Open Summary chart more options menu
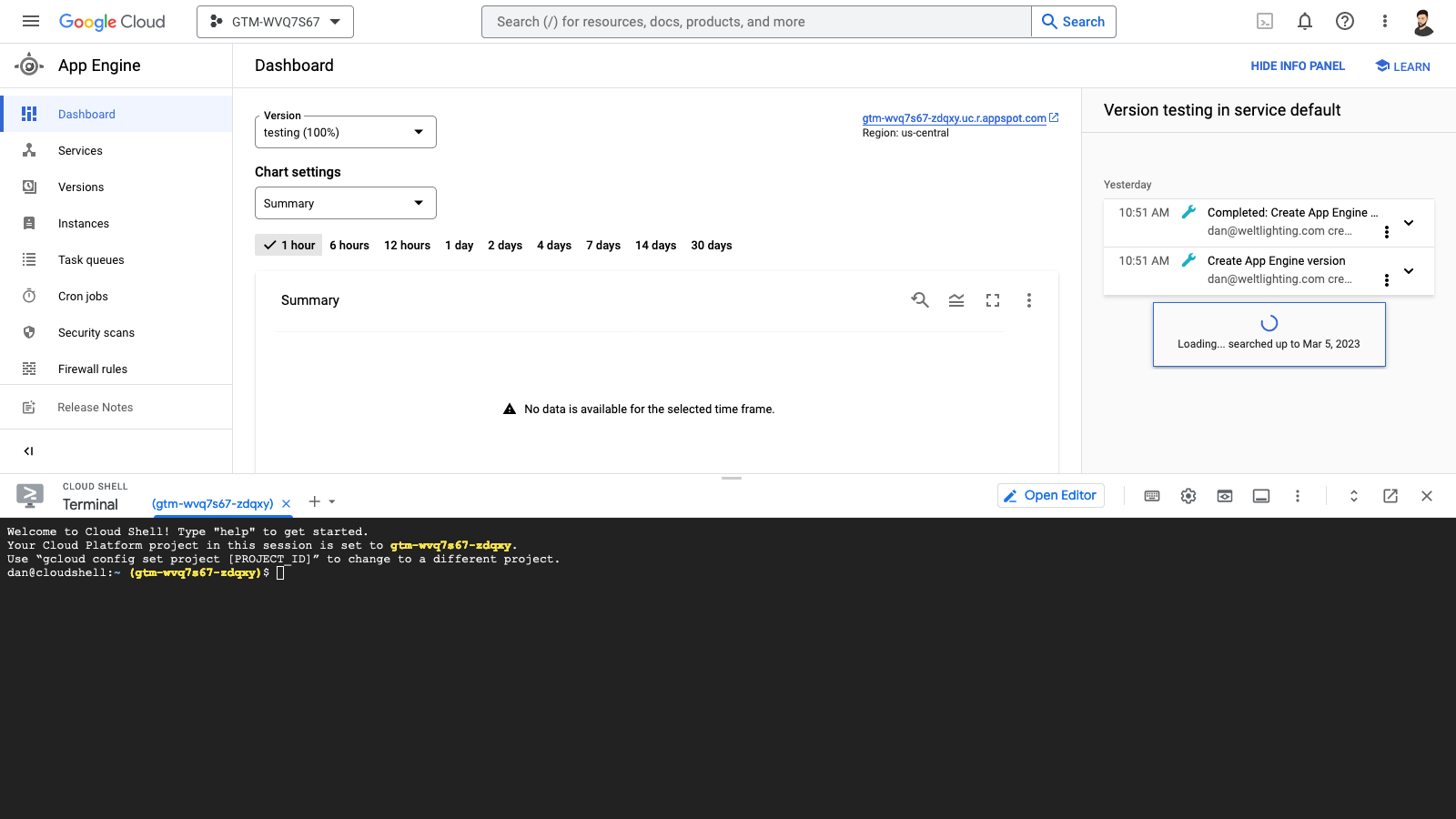Image resolution: width=1456 pixels, height=819 pixels. coord(1029,300)
